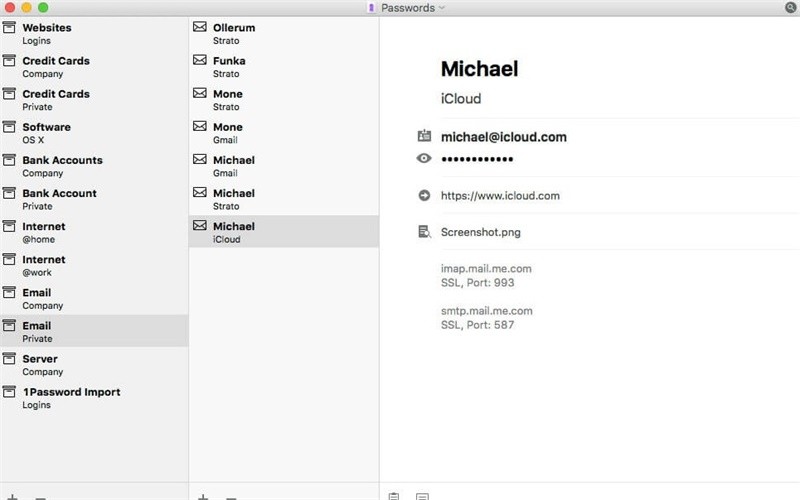Click the username contact card icon
The height and width of the screenshot is (500, 800).
pyautogui.click(x=424, y=136)
